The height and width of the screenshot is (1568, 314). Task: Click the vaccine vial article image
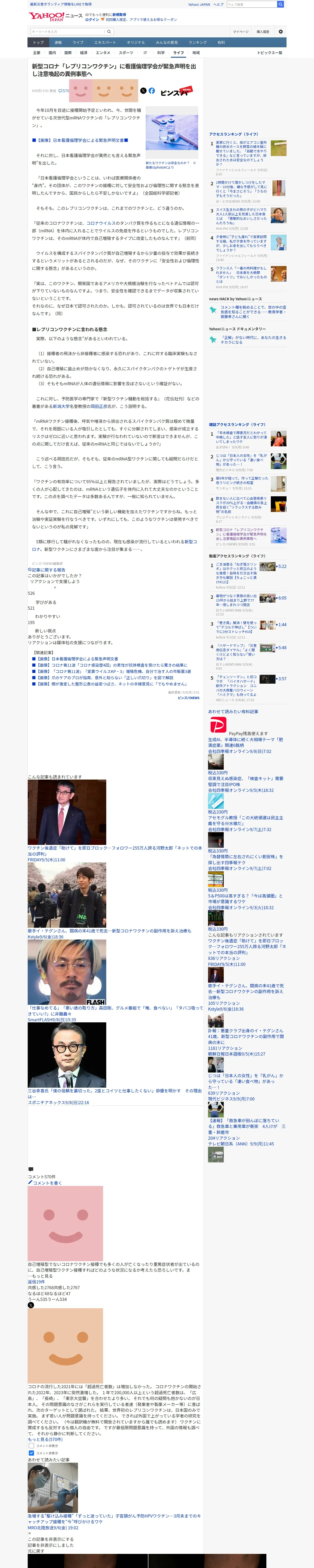tap(171, 133)
